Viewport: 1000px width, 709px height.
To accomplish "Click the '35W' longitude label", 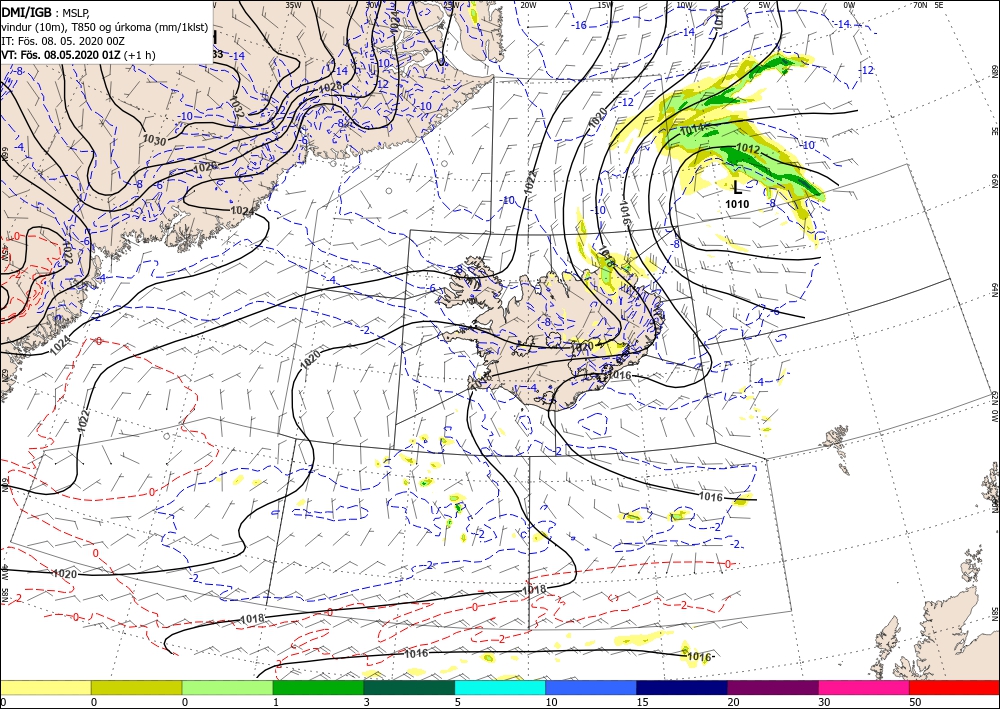I will (293, 4).
